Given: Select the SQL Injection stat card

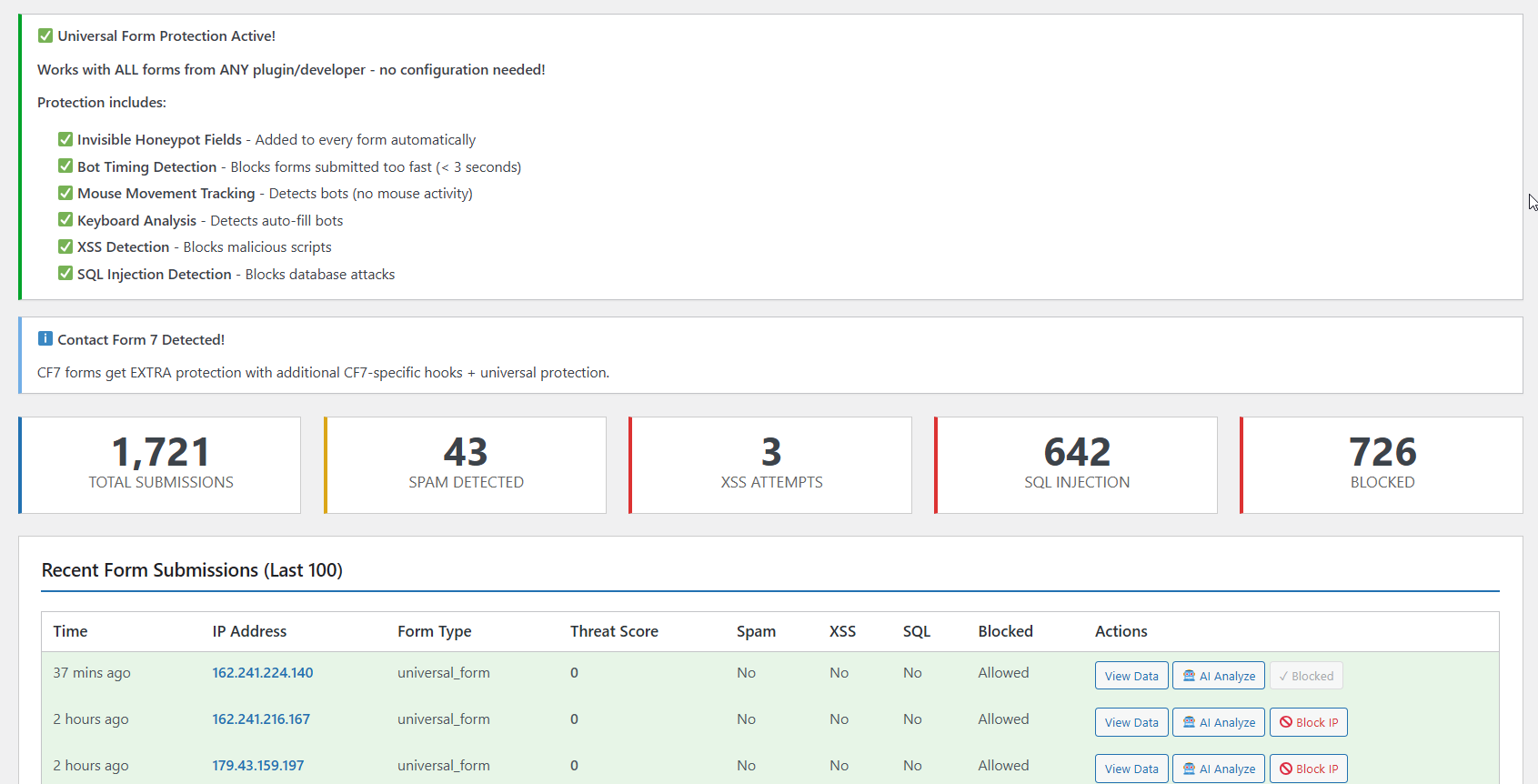Looking at the screenshot, I should [1076, 465].
